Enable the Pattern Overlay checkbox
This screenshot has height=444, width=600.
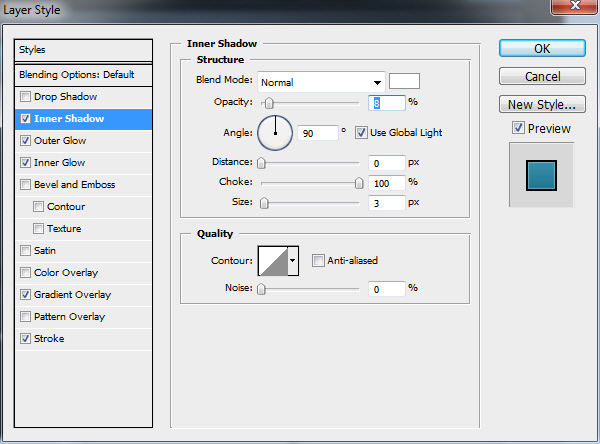pos(25,317)
